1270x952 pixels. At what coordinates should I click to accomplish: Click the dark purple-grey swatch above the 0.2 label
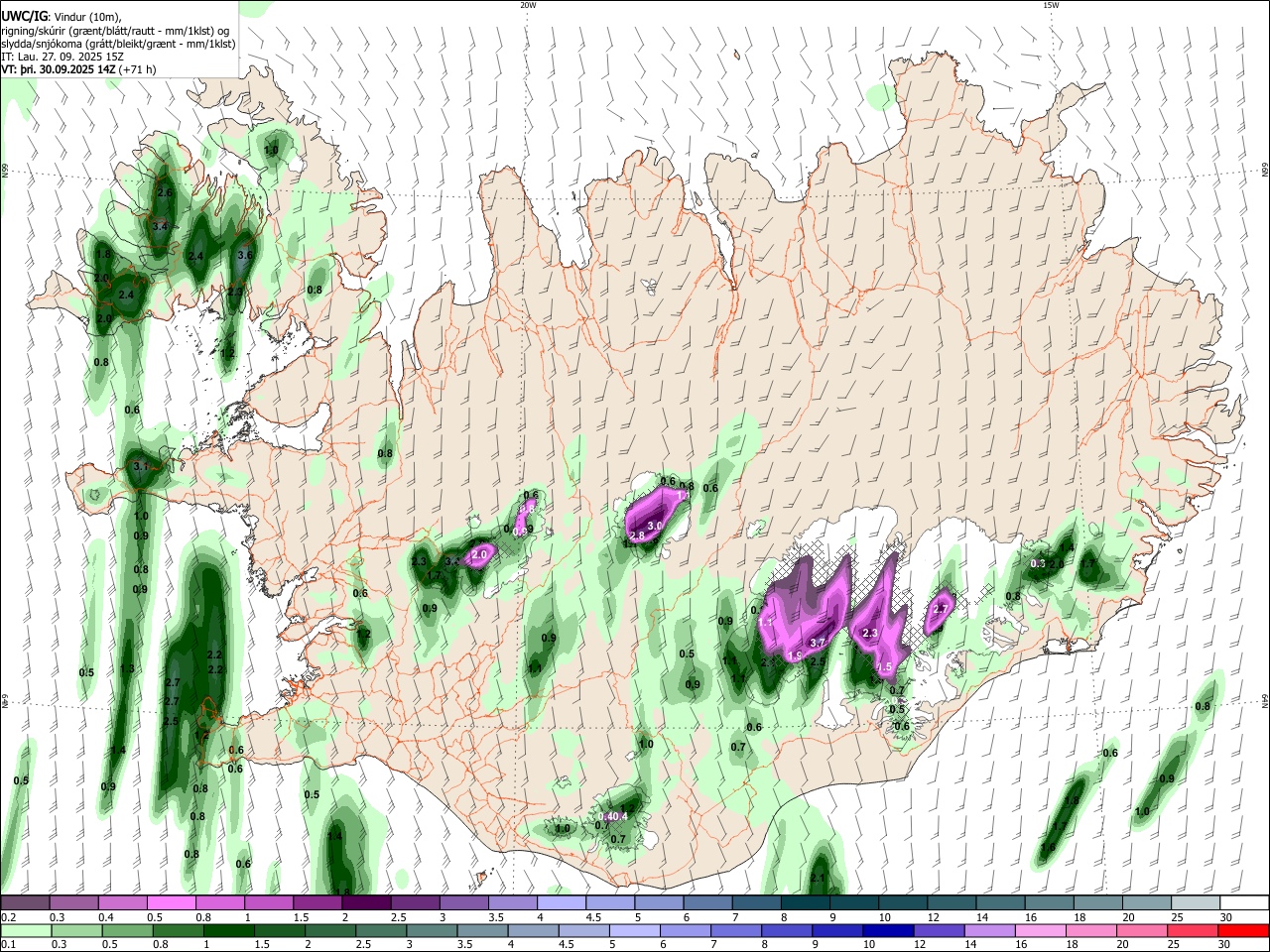[26, 903]
